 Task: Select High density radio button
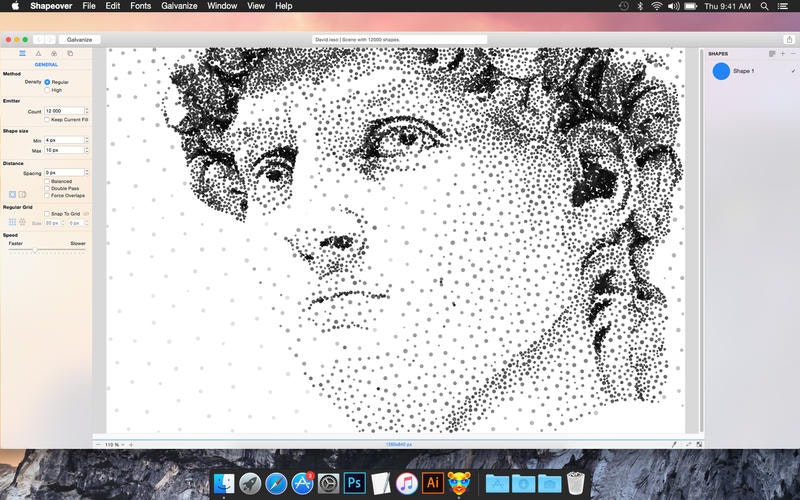click(x=47, y=90)
